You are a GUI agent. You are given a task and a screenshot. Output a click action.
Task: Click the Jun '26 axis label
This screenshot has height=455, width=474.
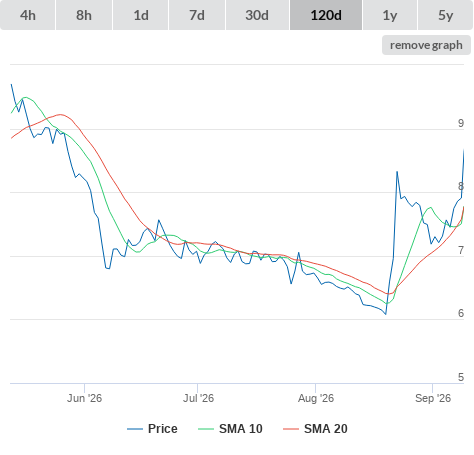(84, 398)
